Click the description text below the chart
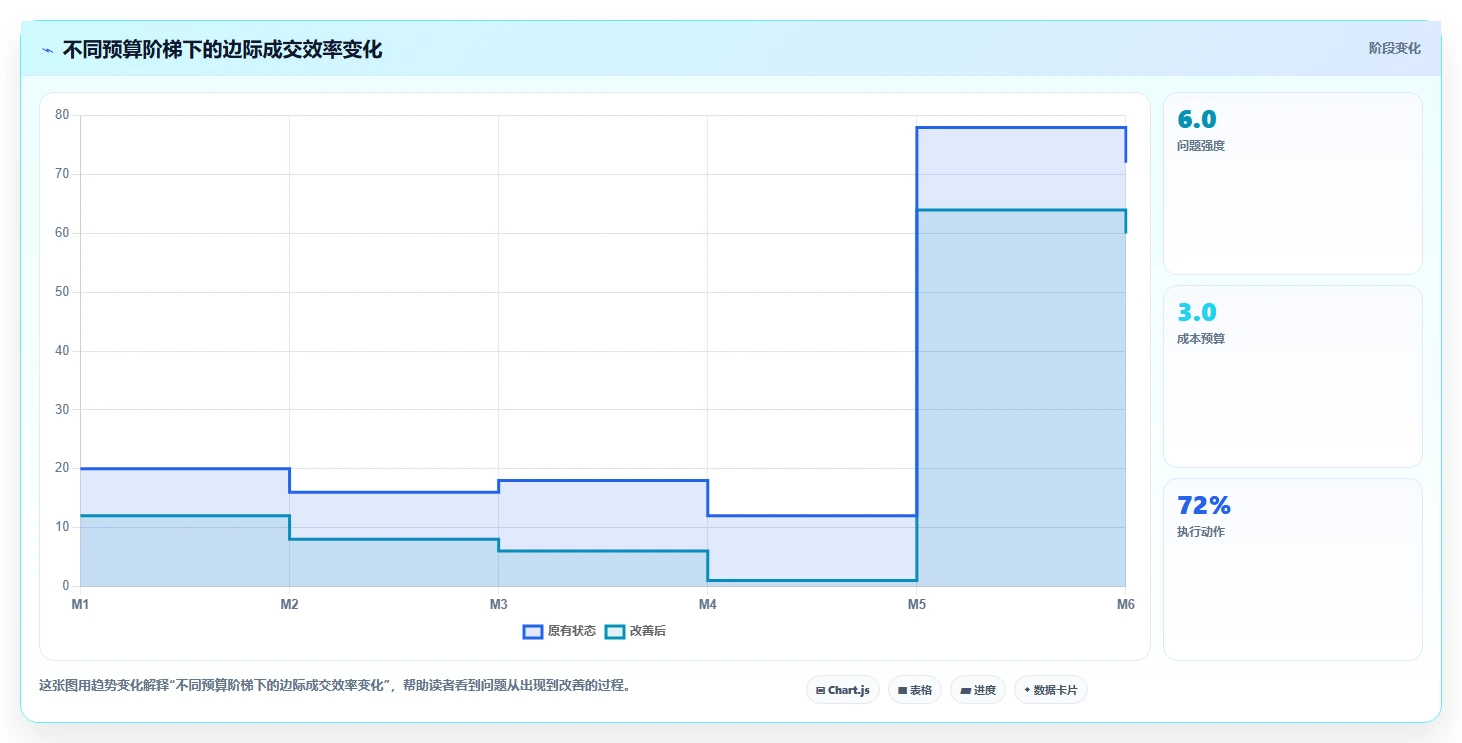This screenshot has height=743, width=1462. (334, 686)
